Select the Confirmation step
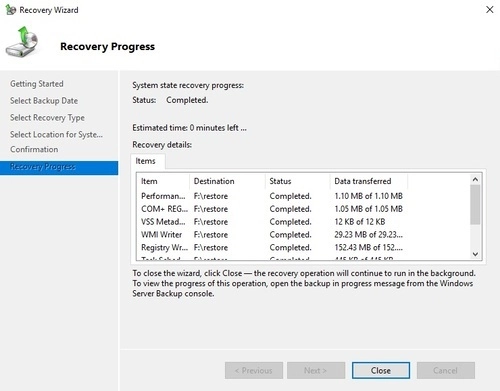 pos(34,149)
